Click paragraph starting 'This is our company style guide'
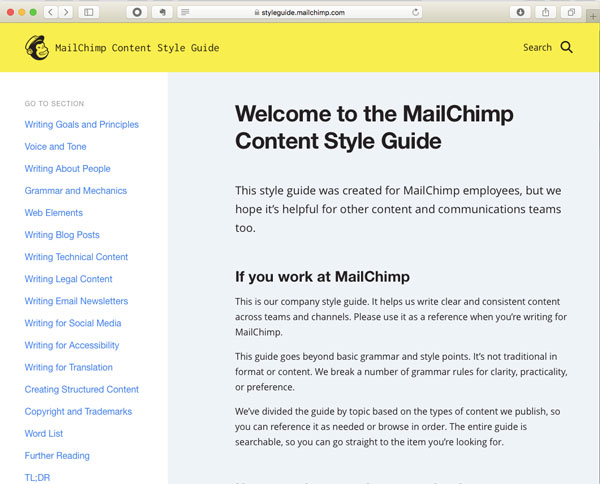The width and height of the screenshot is (600, 484). click(x=401, y=317)
